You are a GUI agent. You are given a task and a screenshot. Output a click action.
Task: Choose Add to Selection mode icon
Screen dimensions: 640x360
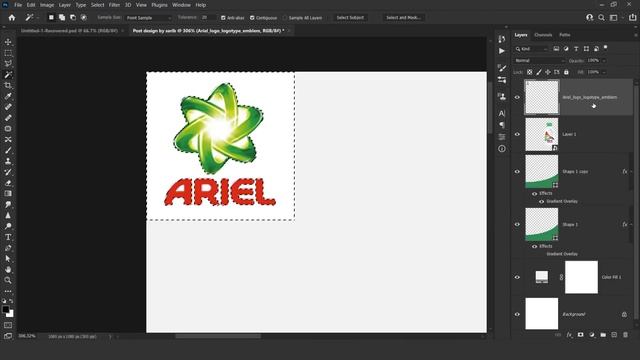tap(62, 18)
